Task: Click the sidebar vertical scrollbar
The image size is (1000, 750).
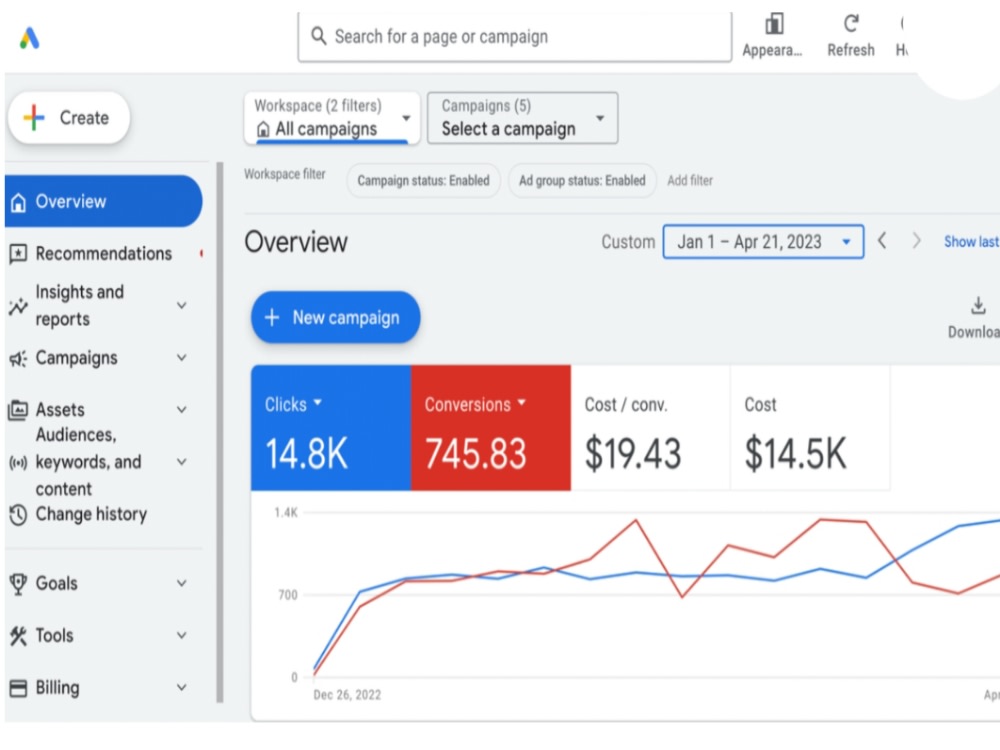Action: pyautogui.click(x=220, y=432)
